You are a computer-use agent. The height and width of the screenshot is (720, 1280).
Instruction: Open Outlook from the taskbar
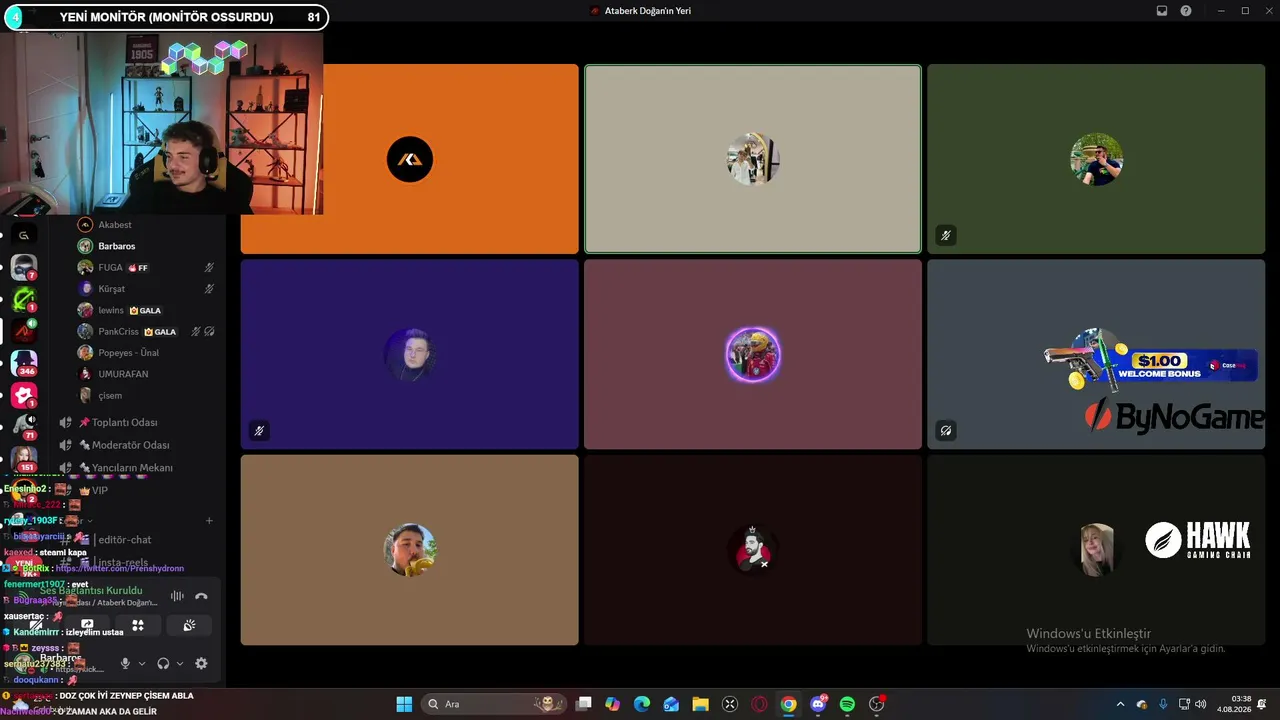pyautogui.click(x=671, y=704)
